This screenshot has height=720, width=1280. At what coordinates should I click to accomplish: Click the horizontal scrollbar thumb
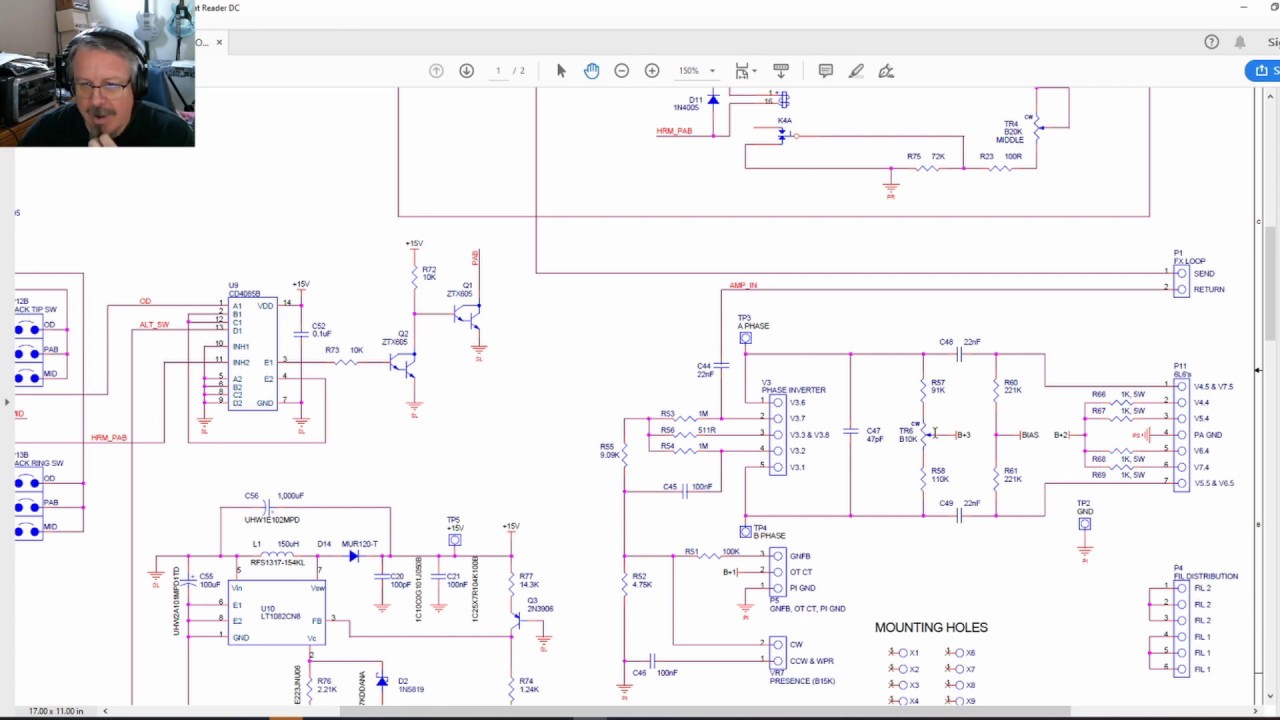coord(705,711)
